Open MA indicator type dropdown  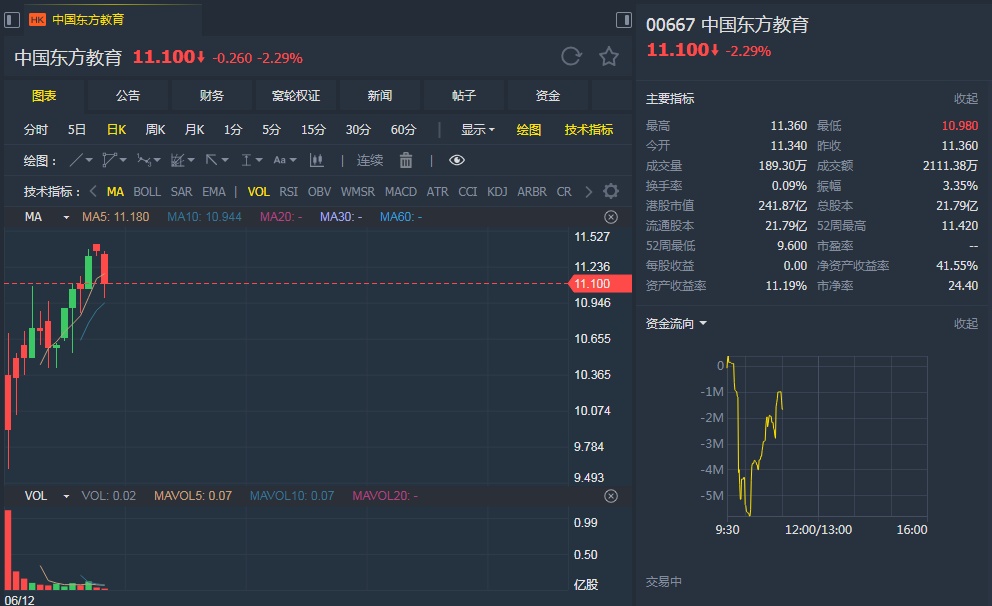point(66,217)
